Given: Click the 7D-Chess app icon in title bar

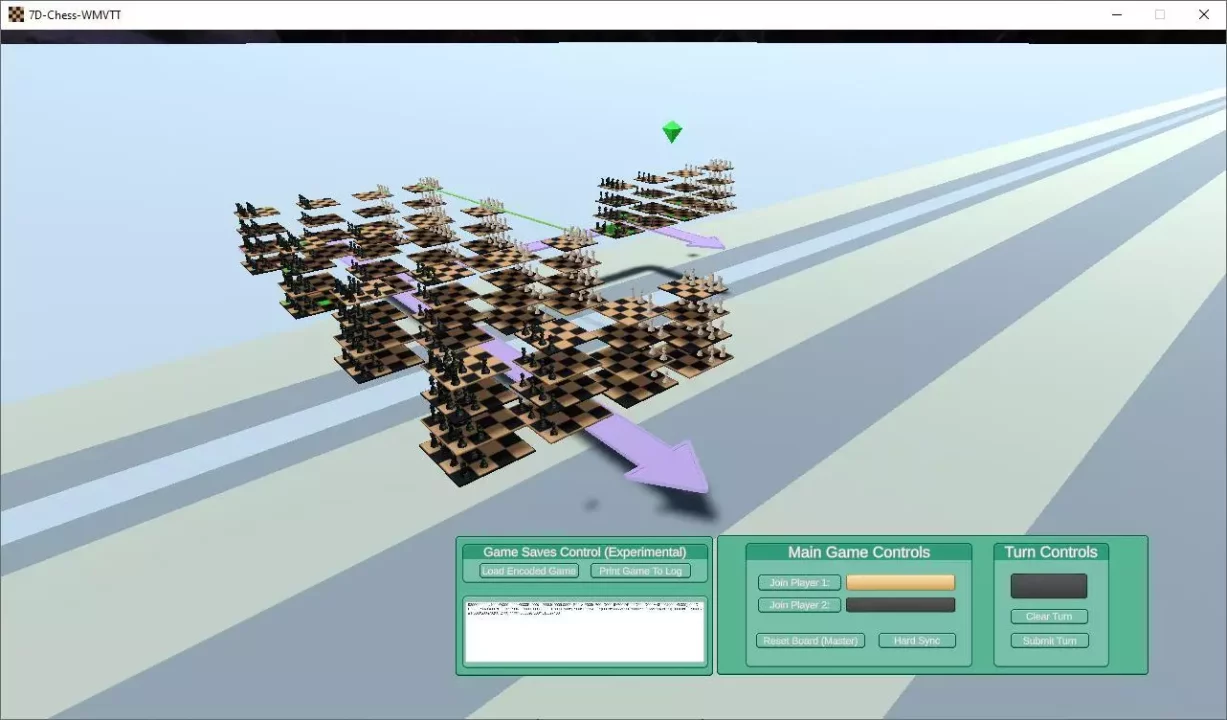Looking at the screenshot, I should coord(15,15).
